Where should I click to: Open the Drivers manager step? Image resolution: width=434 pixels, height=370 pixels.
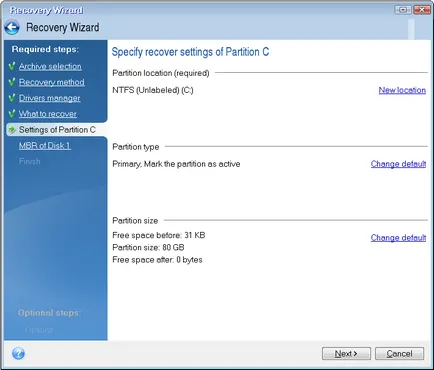[x=49, y=98]
